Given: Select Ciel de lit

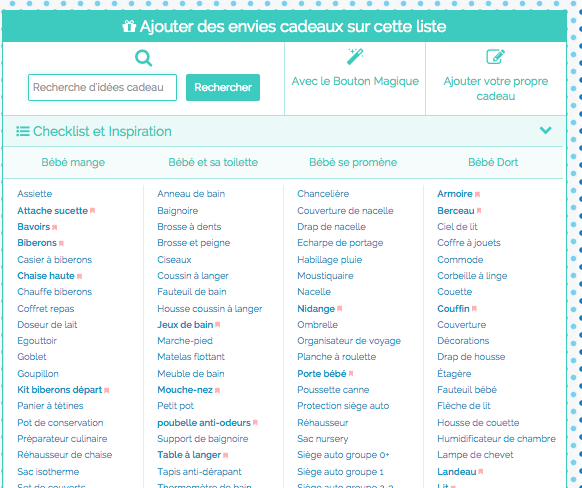Looking at the screenshot, I should coord(457,227).
